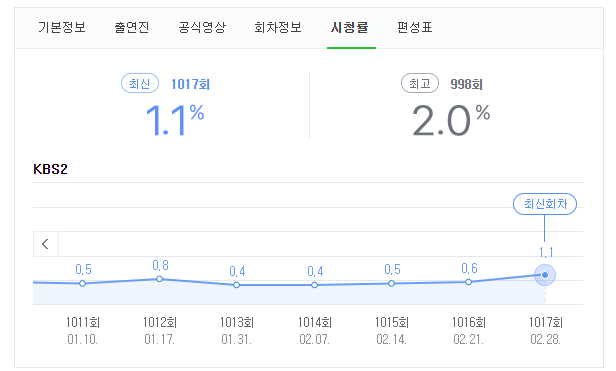Select the 1014회 data point on the line

[314, 285]
